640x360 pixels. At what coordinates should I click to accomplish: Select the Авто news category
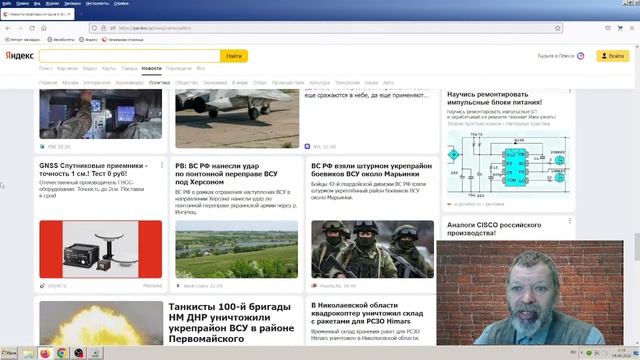coord(388,83)
